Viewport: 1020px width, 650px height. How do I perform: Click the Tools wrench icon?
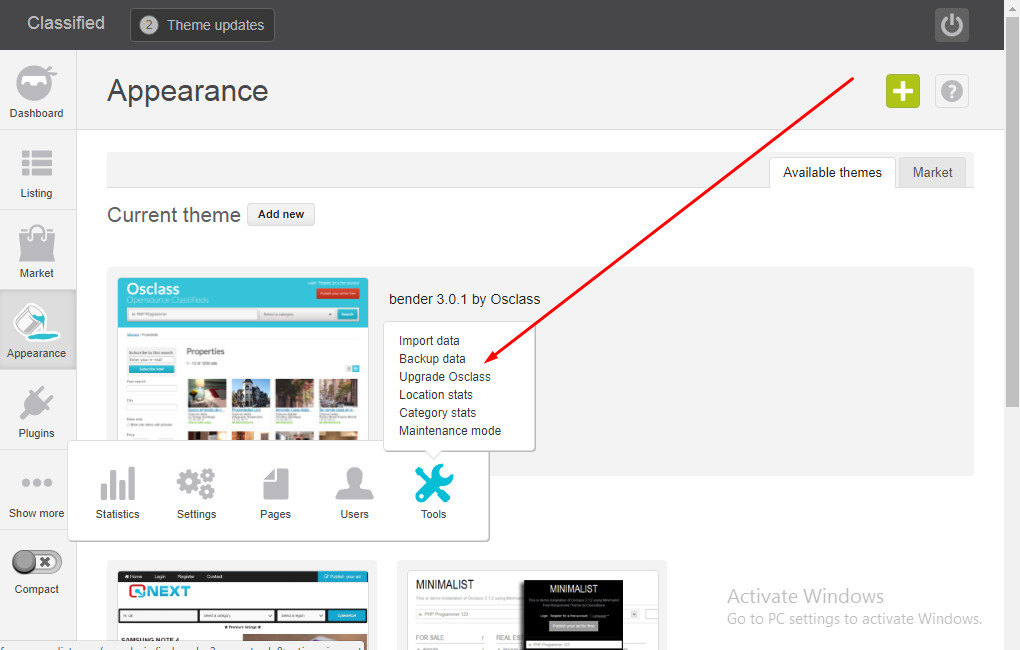434,483
